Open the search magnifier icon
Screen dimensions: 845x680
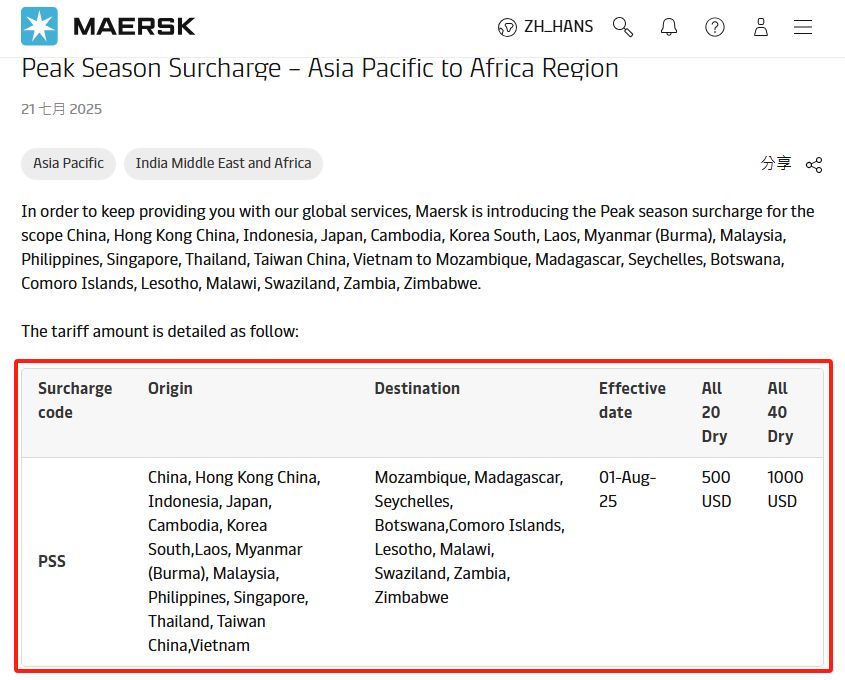tap(623, 27)
